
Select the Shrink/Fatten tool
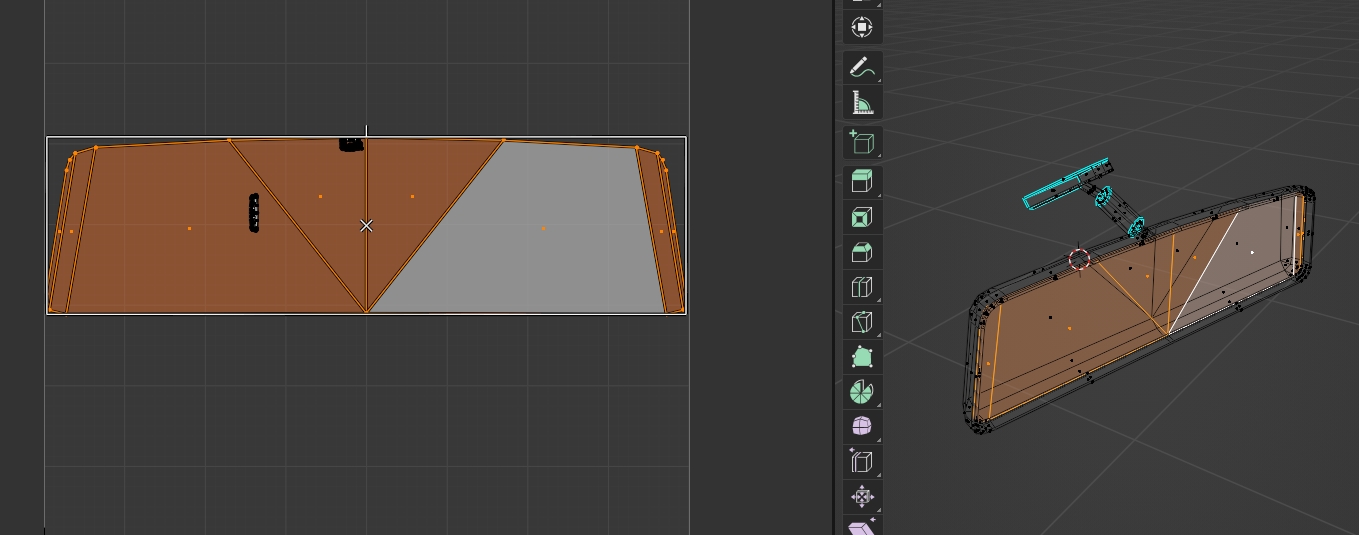[x=862, y=497]
